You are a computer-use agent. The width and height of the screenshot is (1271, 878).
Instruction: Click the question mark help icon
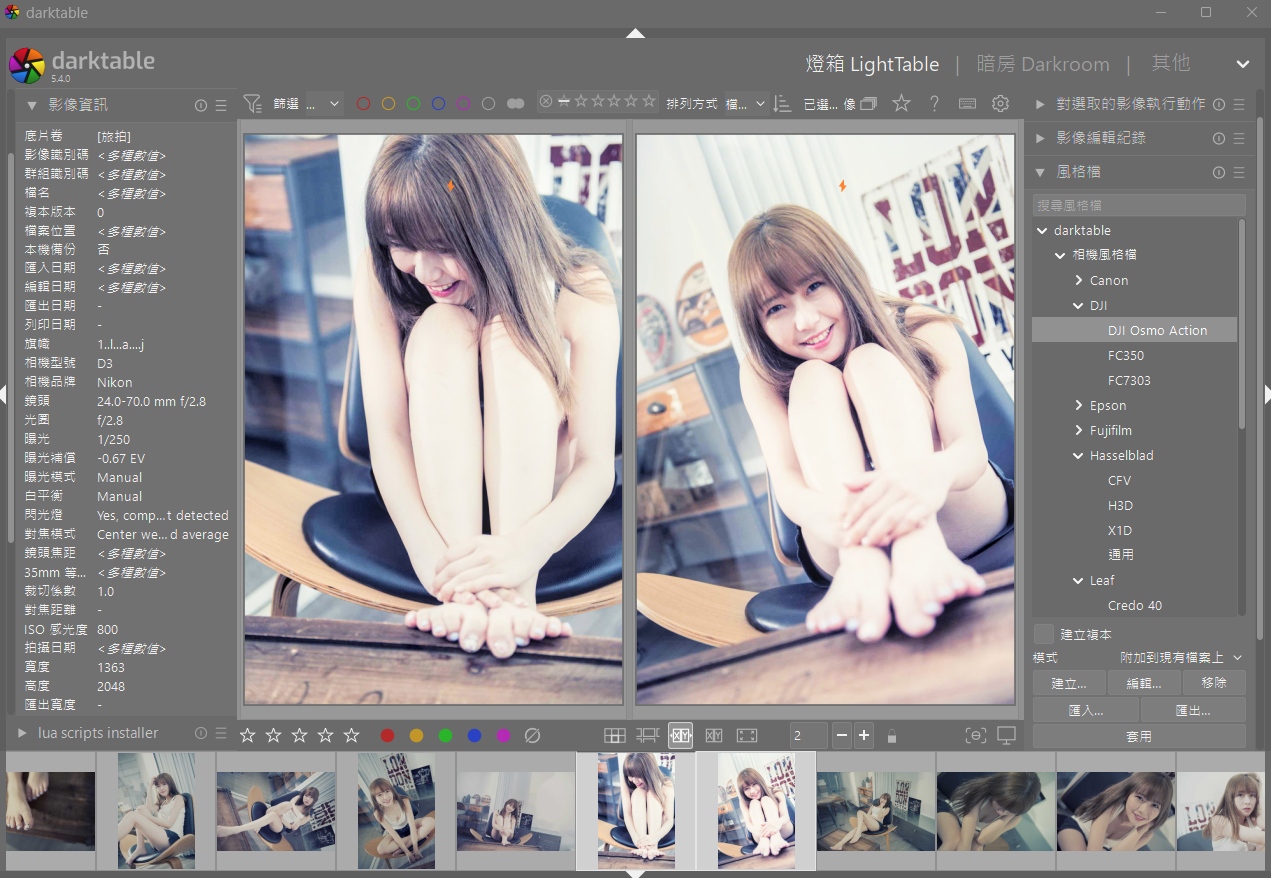tap(934, 103)
